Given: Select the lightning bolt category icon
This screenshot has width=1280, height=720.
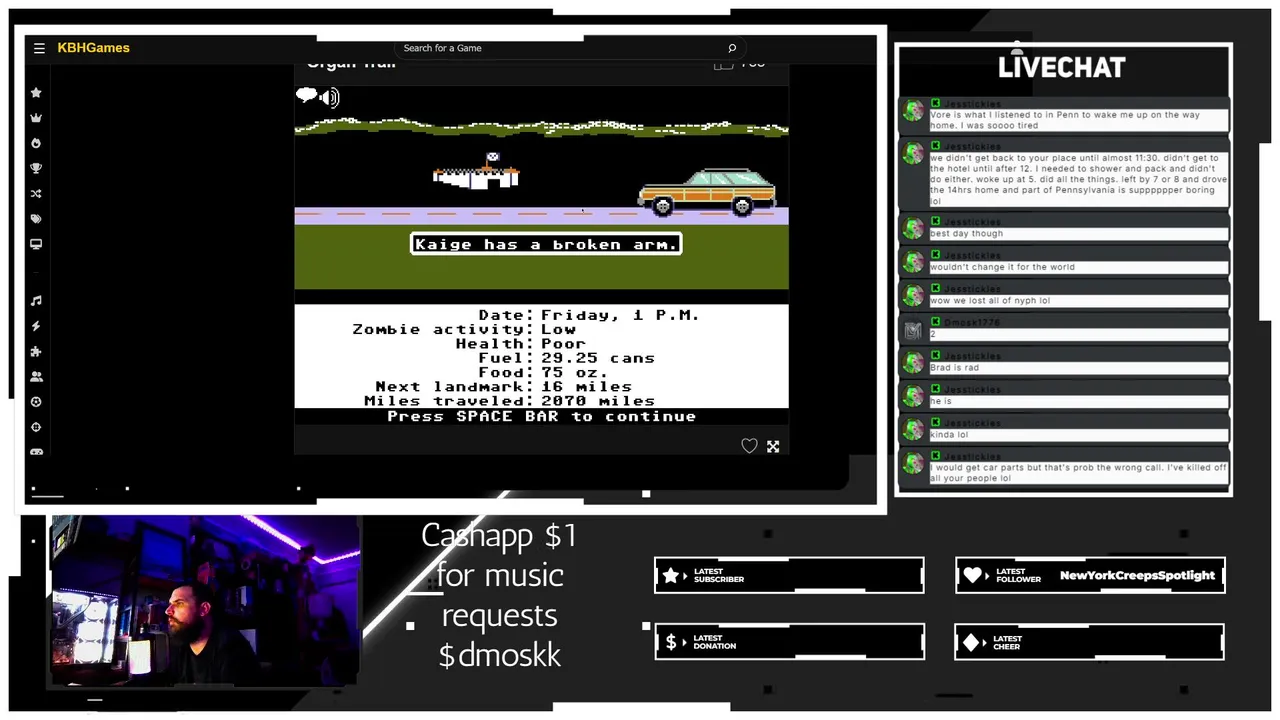Looking at the screenshot, I should (36, 326).
